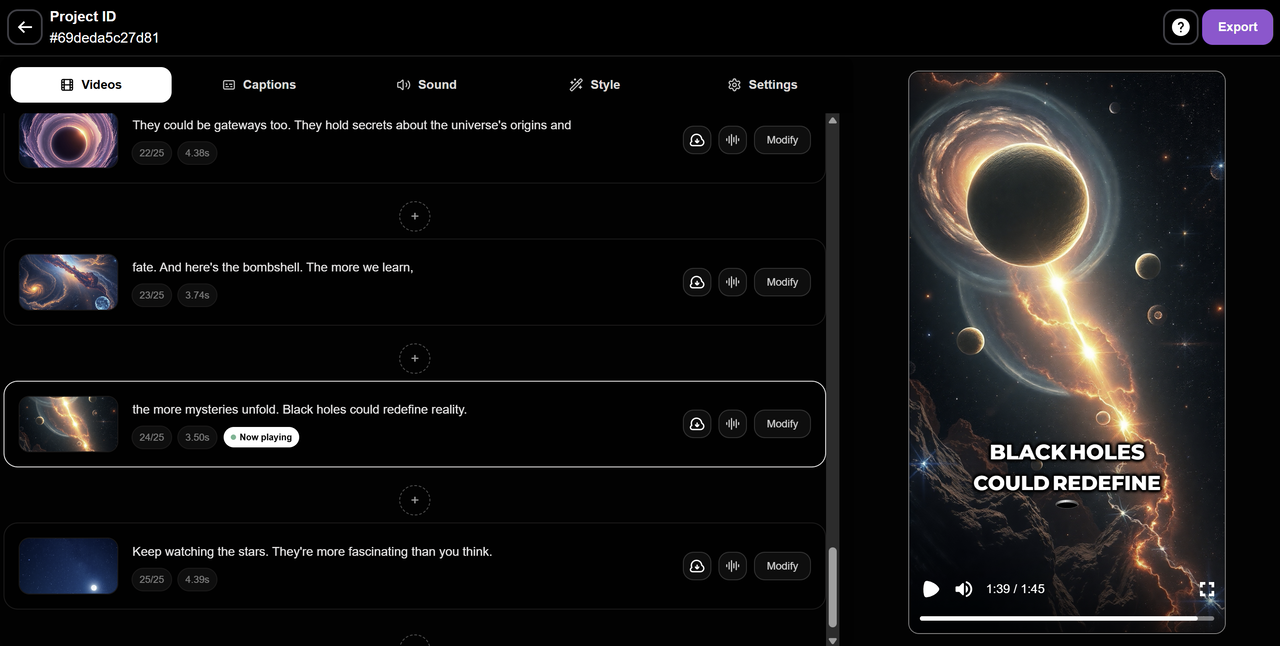
Task: Open the Style tab
Action: click(x=594, y=84)
